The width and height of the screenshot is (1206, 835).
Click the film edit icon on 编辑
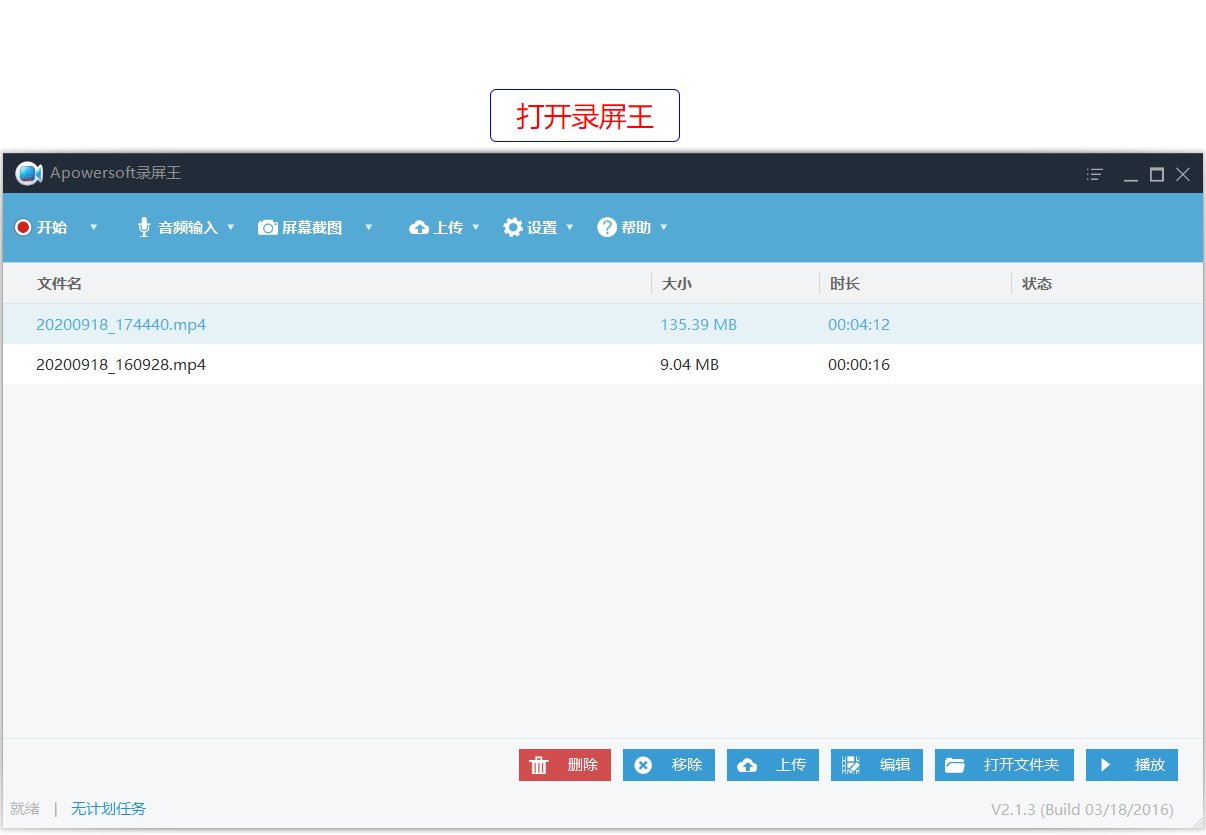(x=851, y=765)
